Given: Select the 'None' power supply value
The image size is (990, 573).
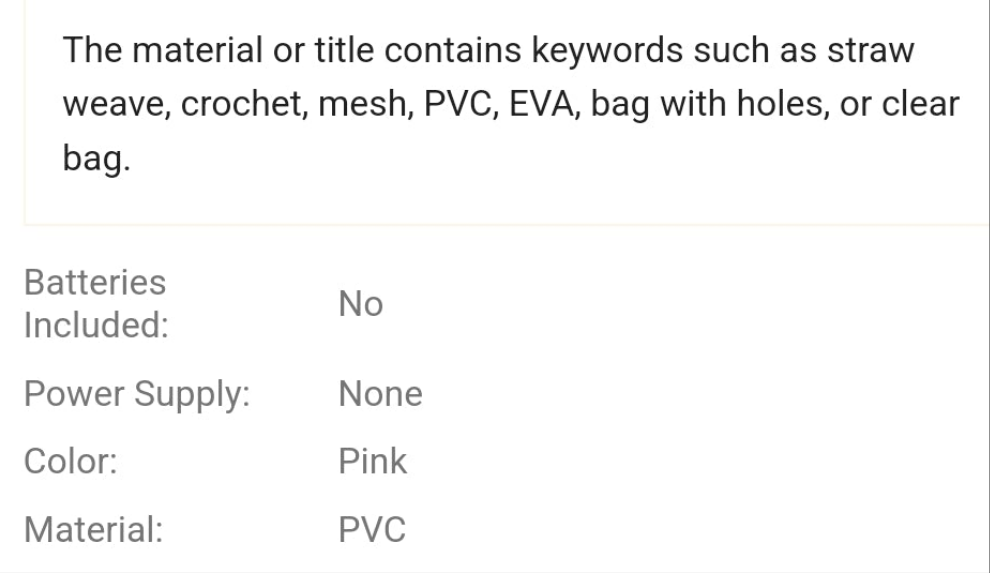Looking at the screenshot, I should pyautogui.click(x=380, y=394).
